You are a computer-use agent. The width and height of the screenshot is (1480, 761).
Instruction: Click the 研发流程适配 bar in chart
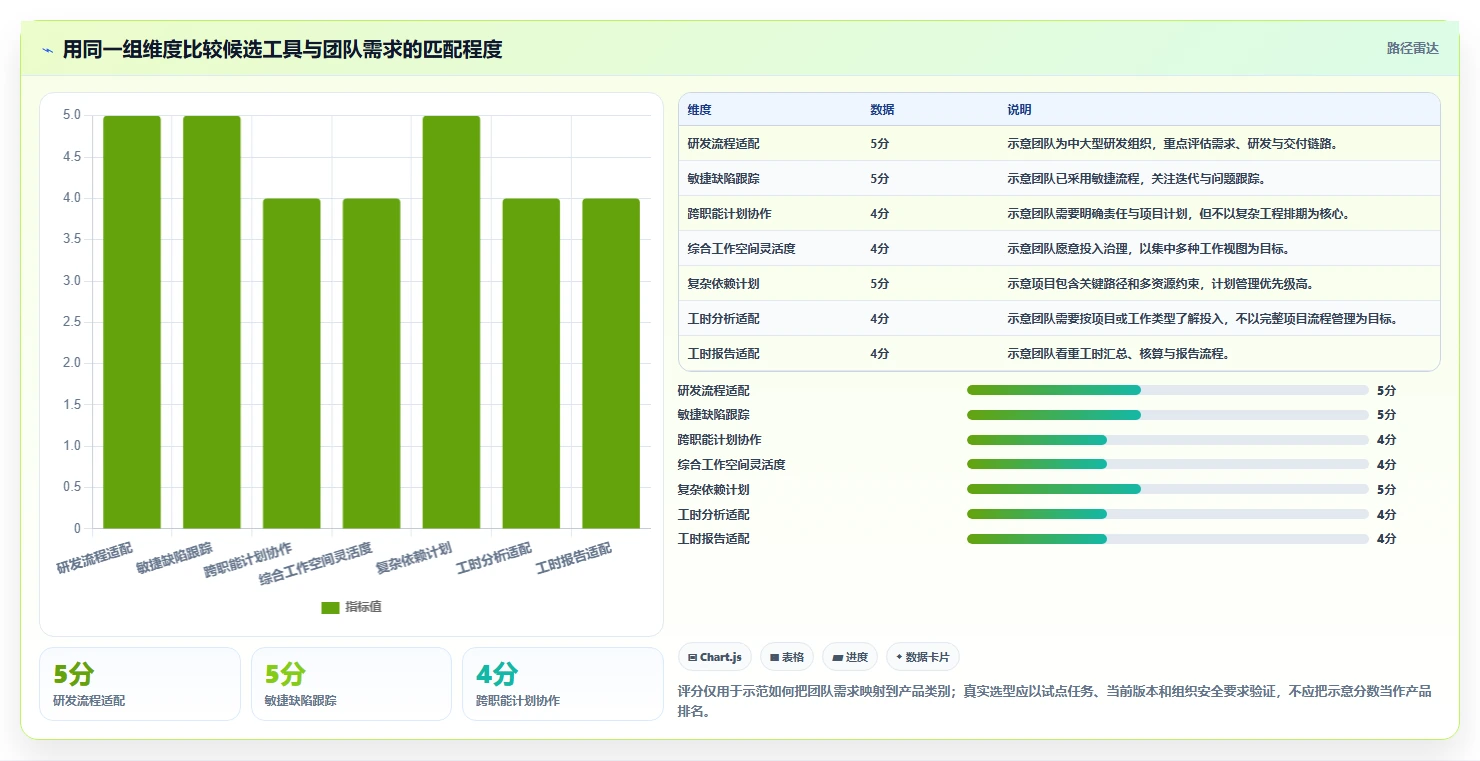click(132, 322)
